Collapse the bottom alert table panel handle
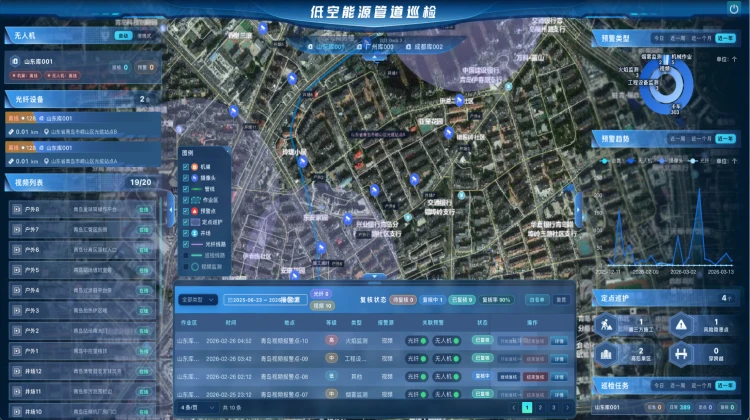Viewport: 750px width, 420px height. point(375,276)
